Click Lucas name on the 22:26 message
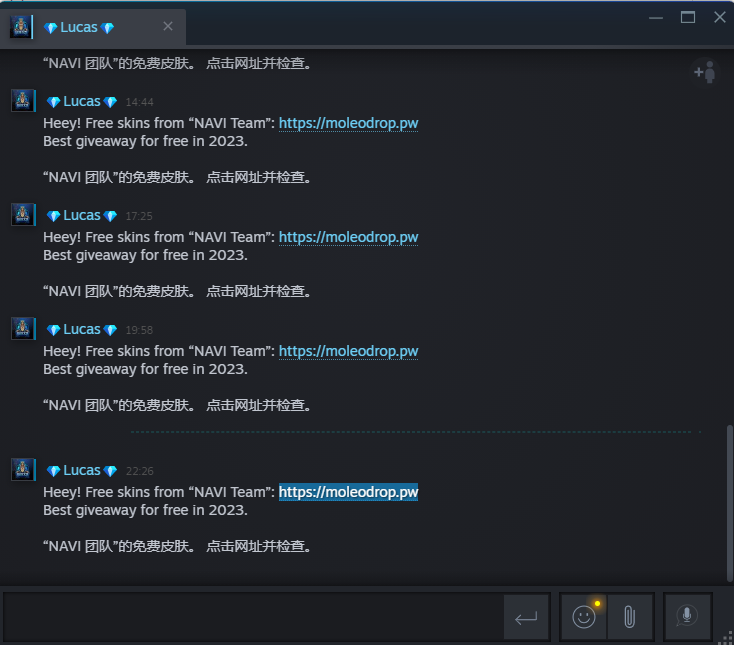 point(82,470)
